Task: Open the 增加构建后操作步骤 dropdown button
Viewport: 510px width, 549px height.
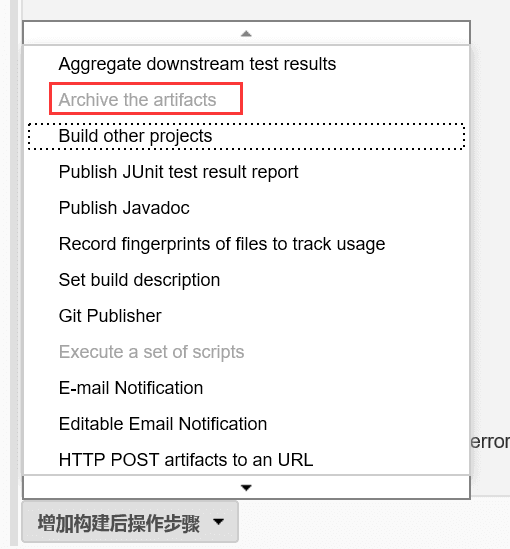Action: 130,522
